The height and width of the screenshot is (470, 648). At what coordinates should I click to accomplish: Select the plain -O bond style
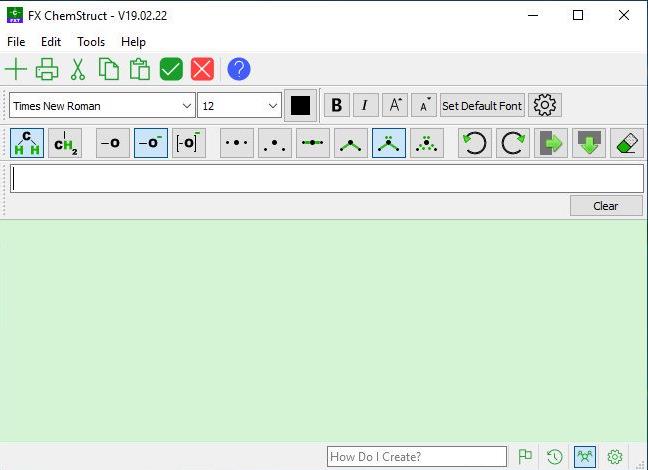coord(113,143)
